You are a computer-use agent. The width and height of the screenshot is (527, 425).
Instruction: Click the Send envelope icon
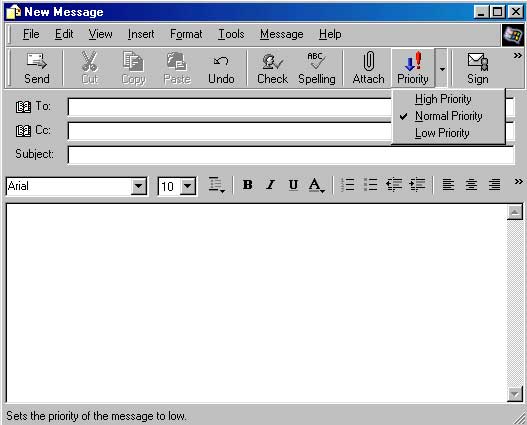coord(37,61)
